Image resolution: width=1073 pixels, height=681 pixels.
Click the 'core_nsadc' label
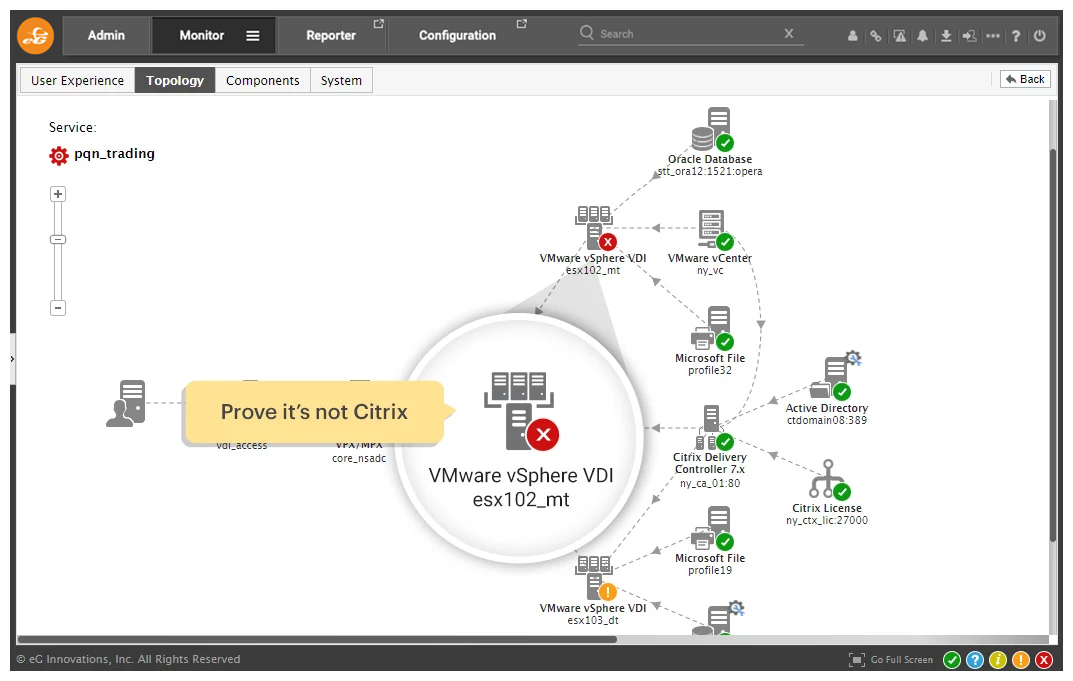pos(359,459)
